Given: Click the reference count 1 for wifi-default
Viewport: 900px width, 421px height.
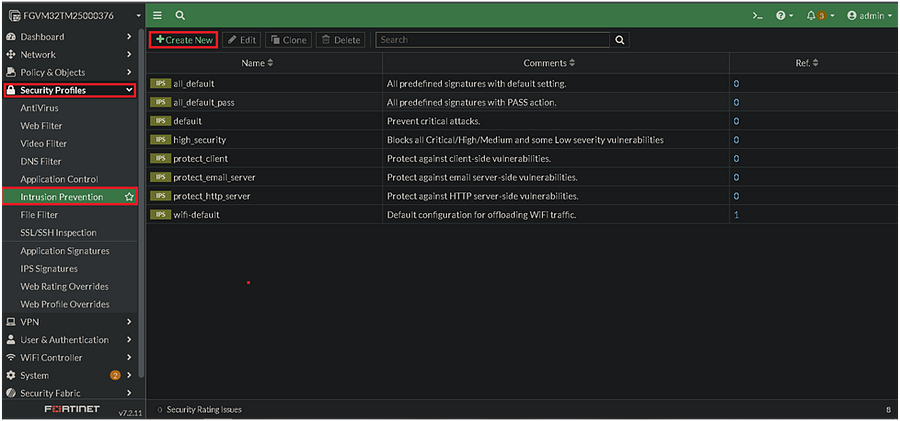Looking at the screenshot, I should 736,215.
